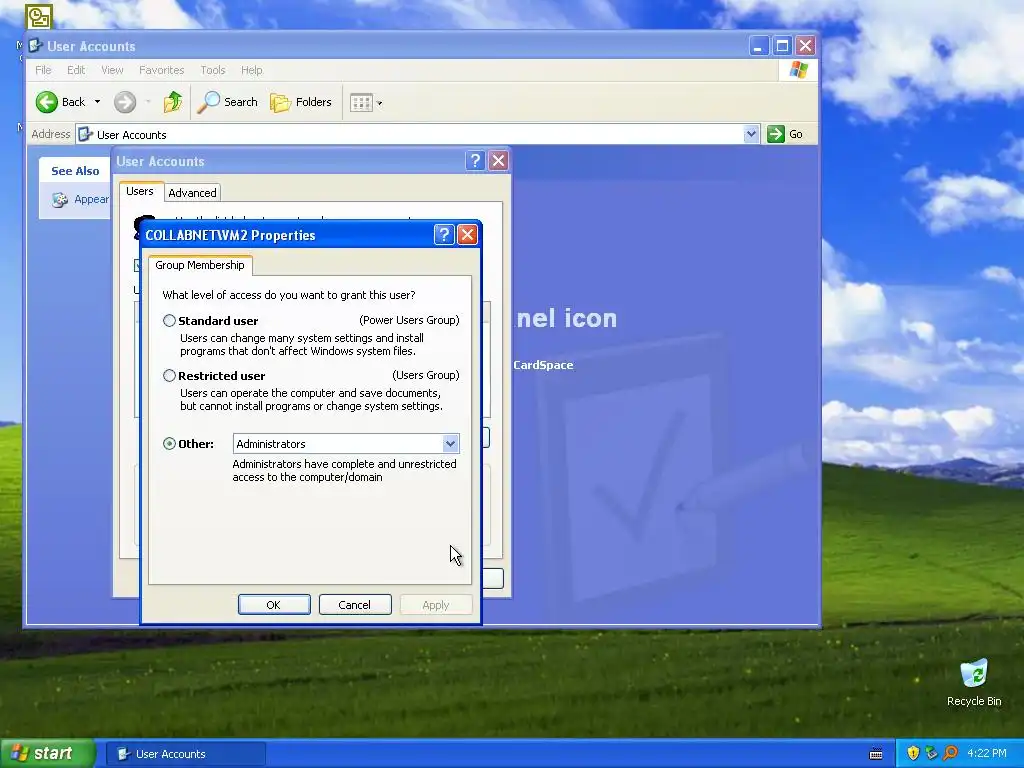Viewport: 1024px width, 768px height.
Task: Confirm with the OK button
Action: (274, 605)
